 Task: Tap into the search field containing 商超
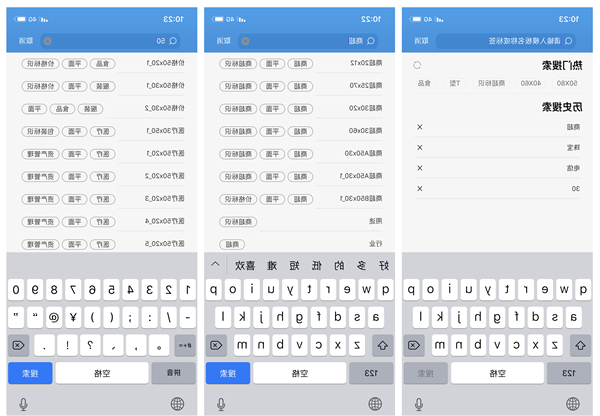tap(308, 41)
